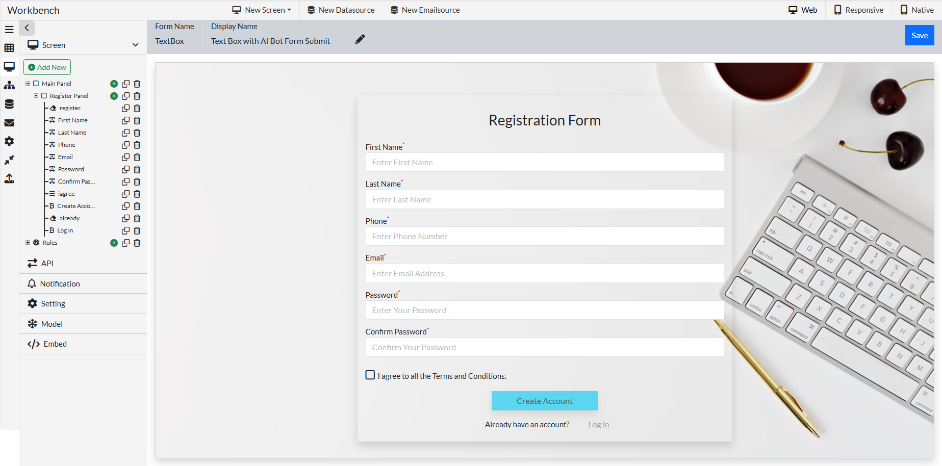Expand the Rules tree node
Screen dimensions: 942x466
click(x=28, y=242)
